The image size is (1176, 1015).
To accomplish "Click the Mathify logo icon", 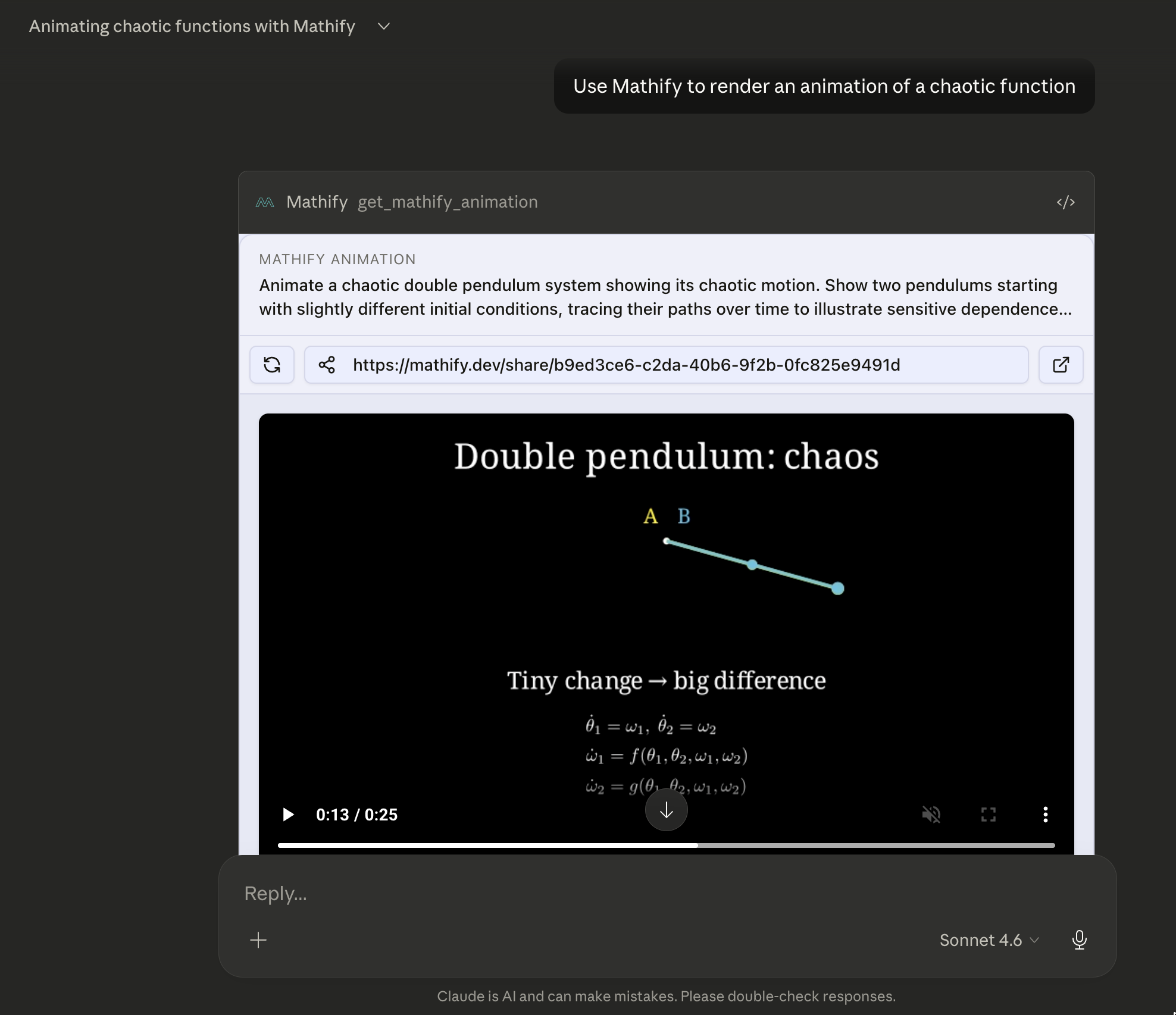I will click(265, 202).
